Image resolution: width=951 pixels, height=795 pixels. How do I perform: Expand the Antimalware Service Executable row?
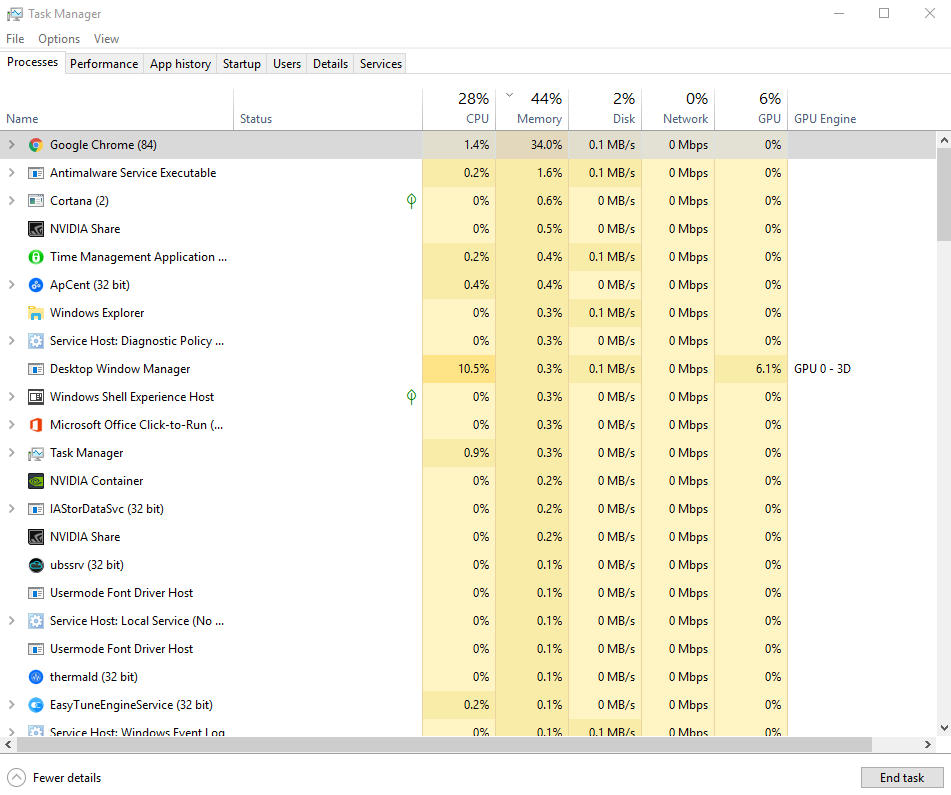[11, 173]
